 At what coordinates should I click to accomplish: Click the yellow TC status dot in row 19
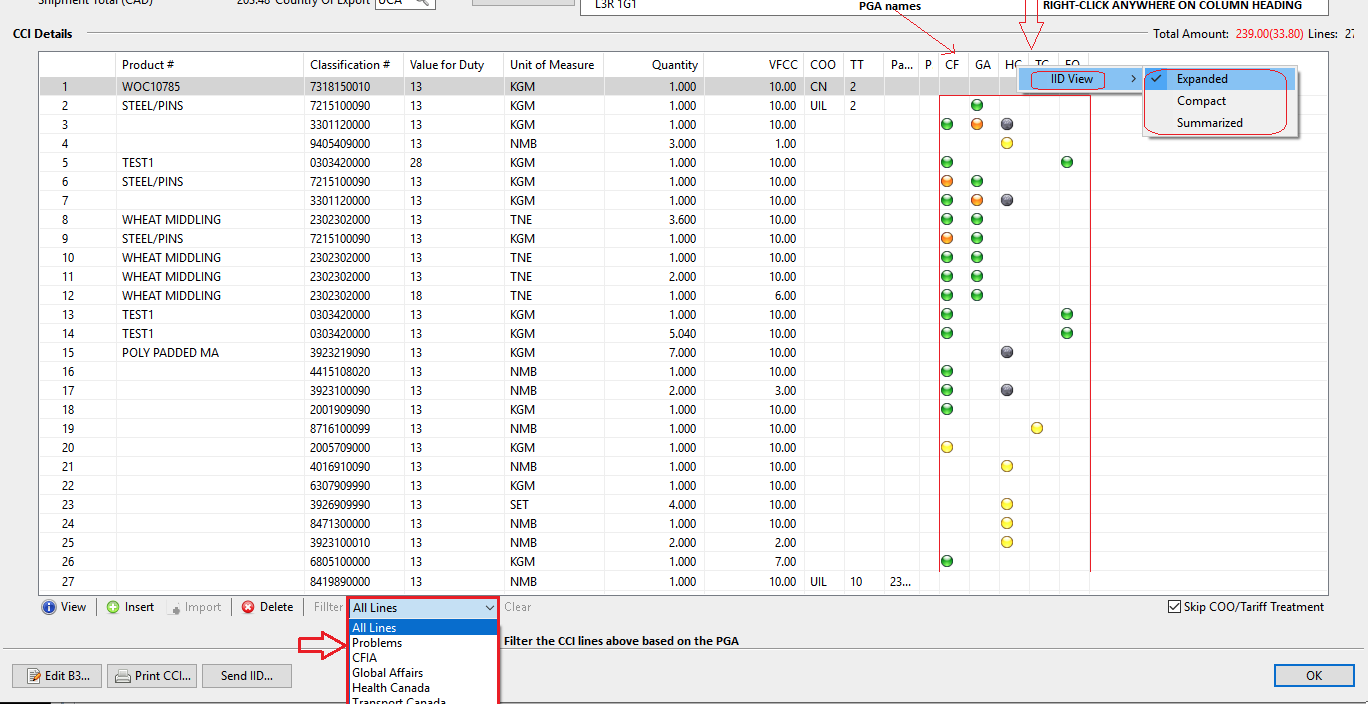[x=1037, y=428]
